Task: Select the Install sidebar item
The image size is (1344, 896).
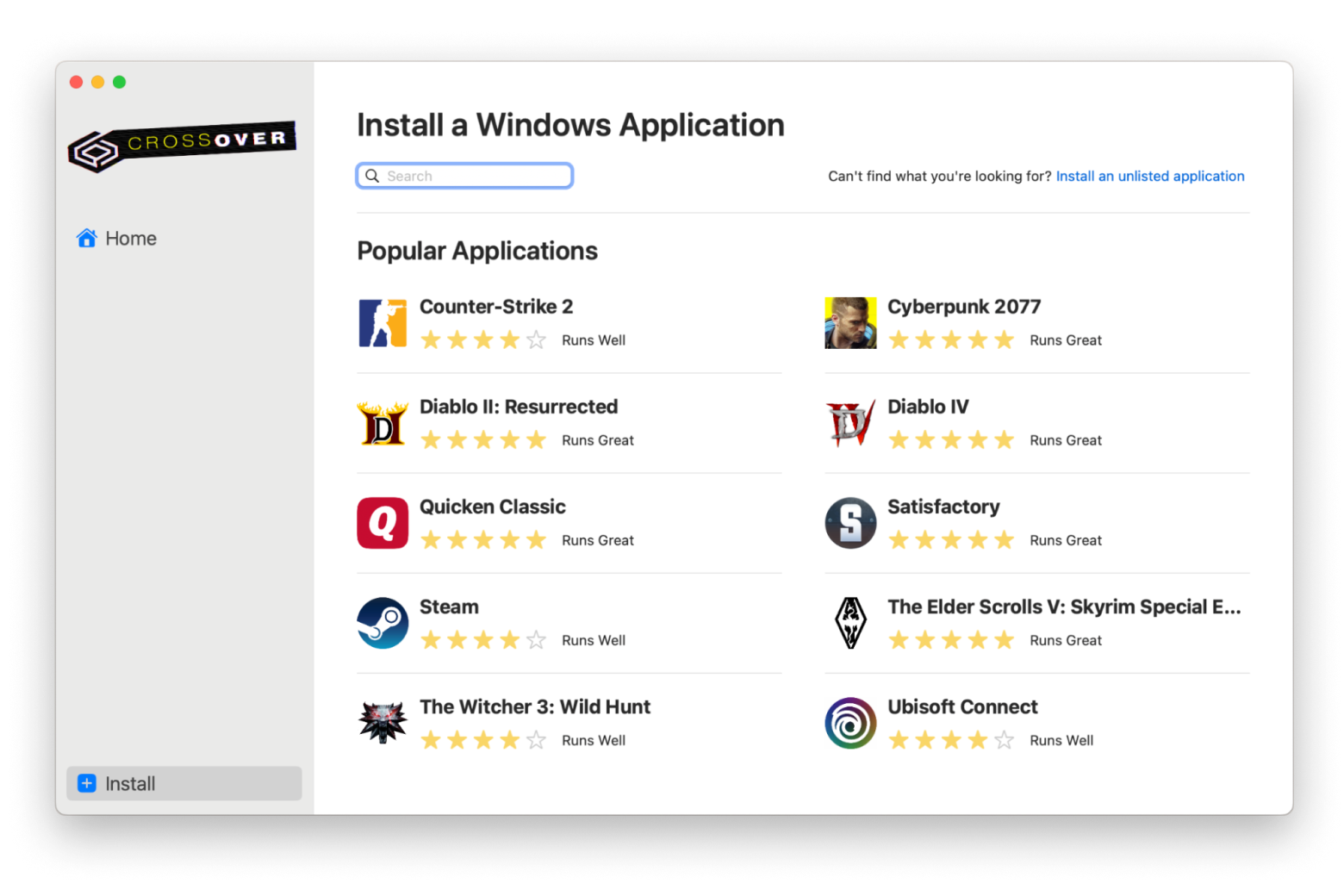Action: (x=184, y=783)
